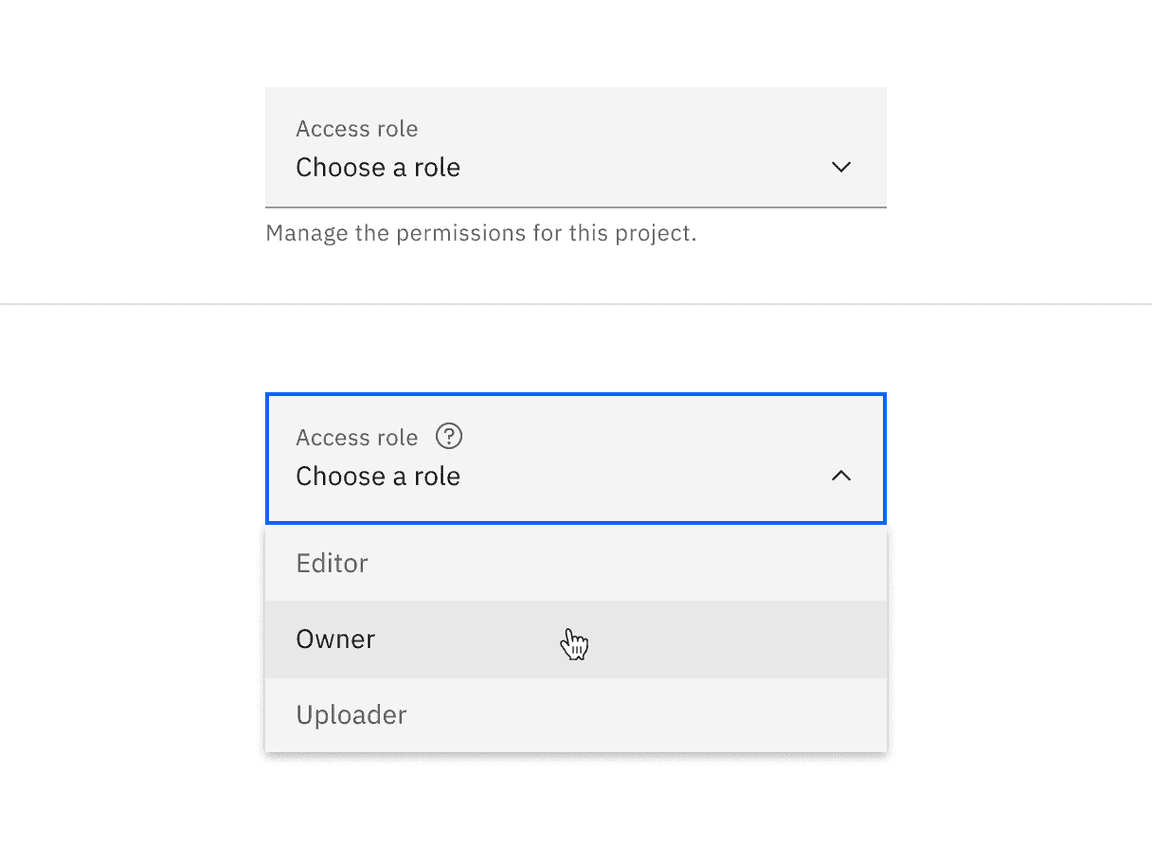Select Editor from the role list

click(331, 563)
